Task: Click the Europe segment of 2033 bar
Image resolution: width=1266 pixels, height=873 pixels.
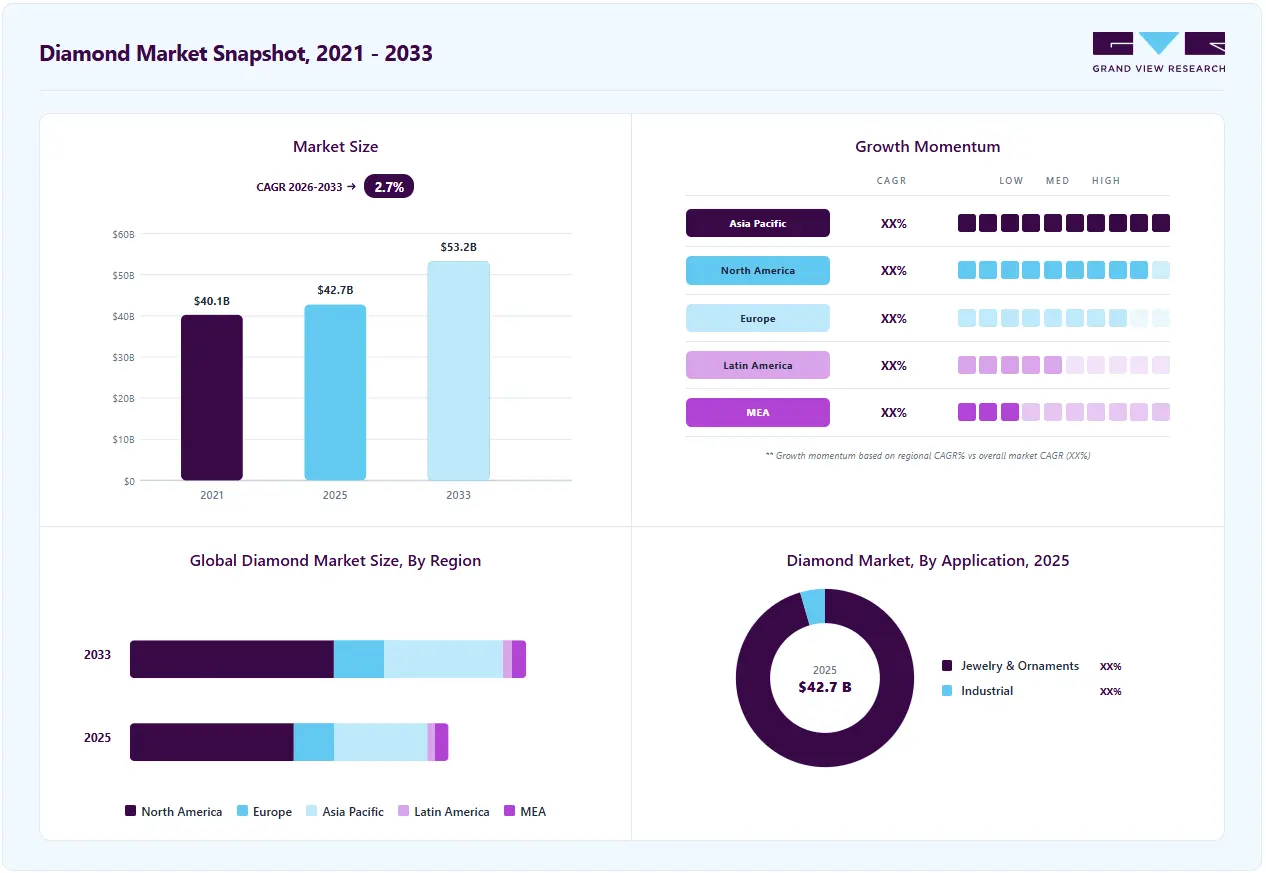Action: click(359, 659)
